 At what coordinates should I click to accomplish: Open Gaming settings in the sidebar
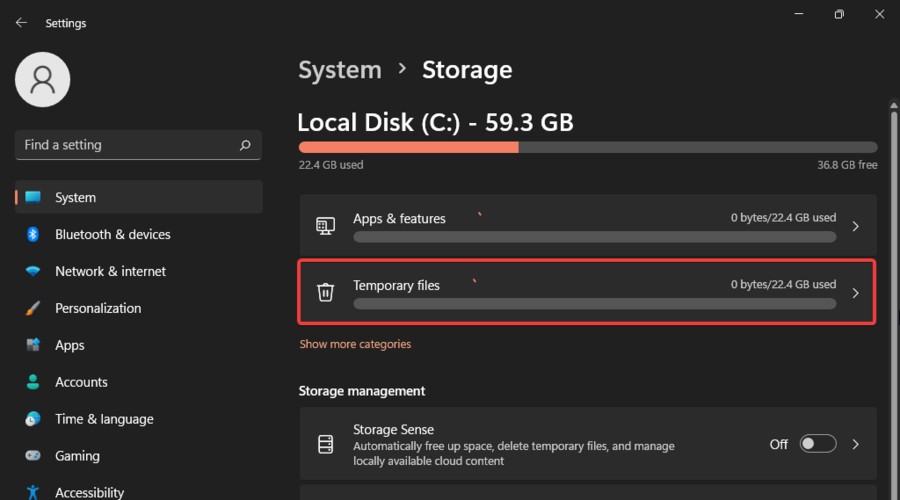tap(77, 456)
